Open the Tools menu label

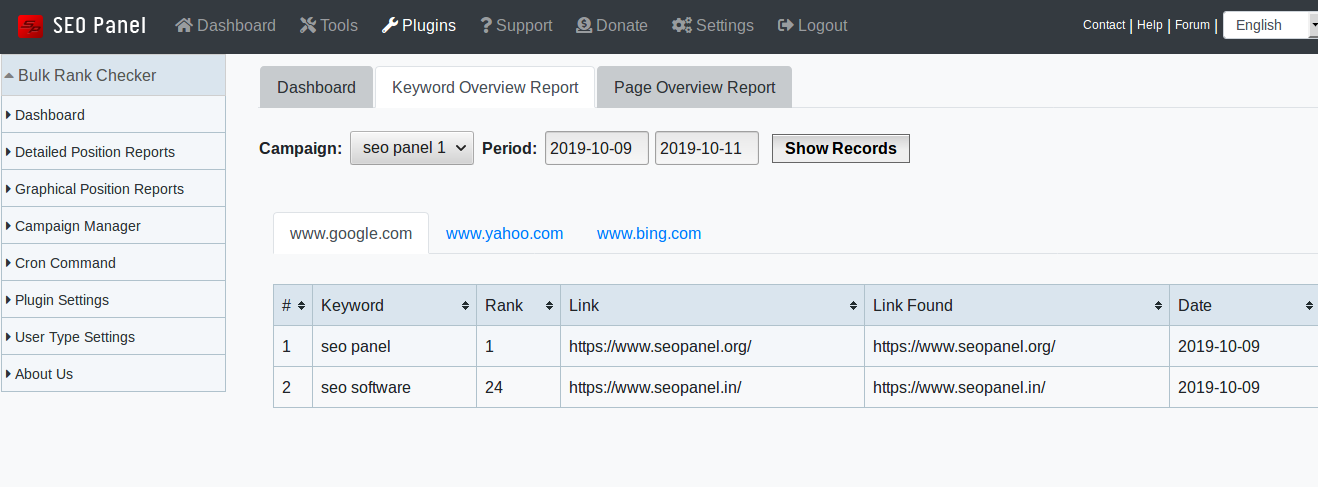coord(339,26)
